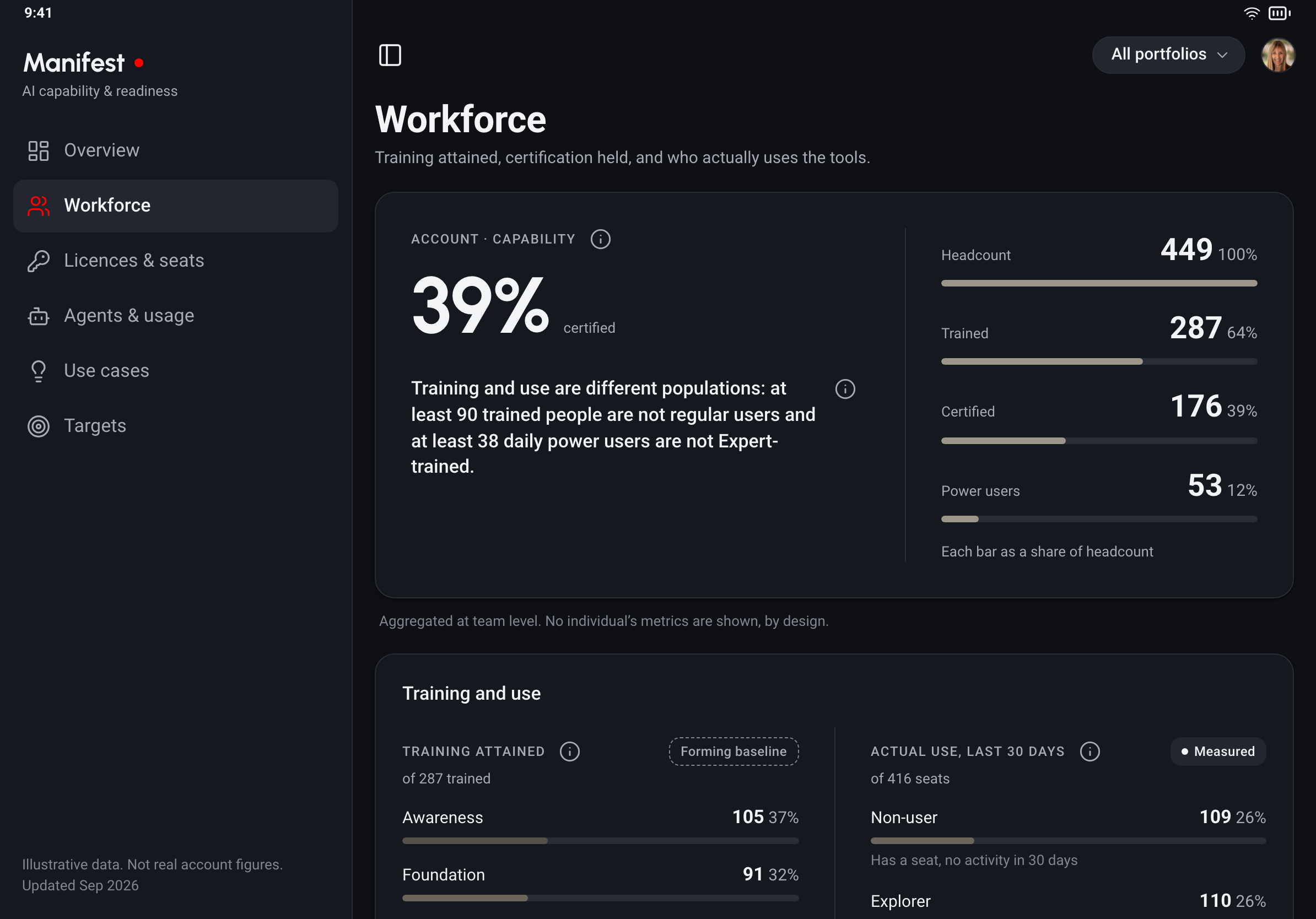
Task: Go to Targets page
Action: coord(175,426)
